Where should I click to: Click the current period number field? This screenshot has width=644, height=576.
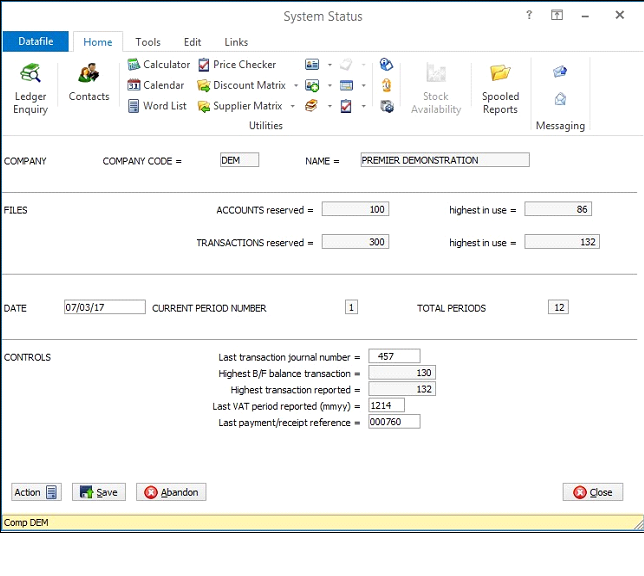coord(352,307)
